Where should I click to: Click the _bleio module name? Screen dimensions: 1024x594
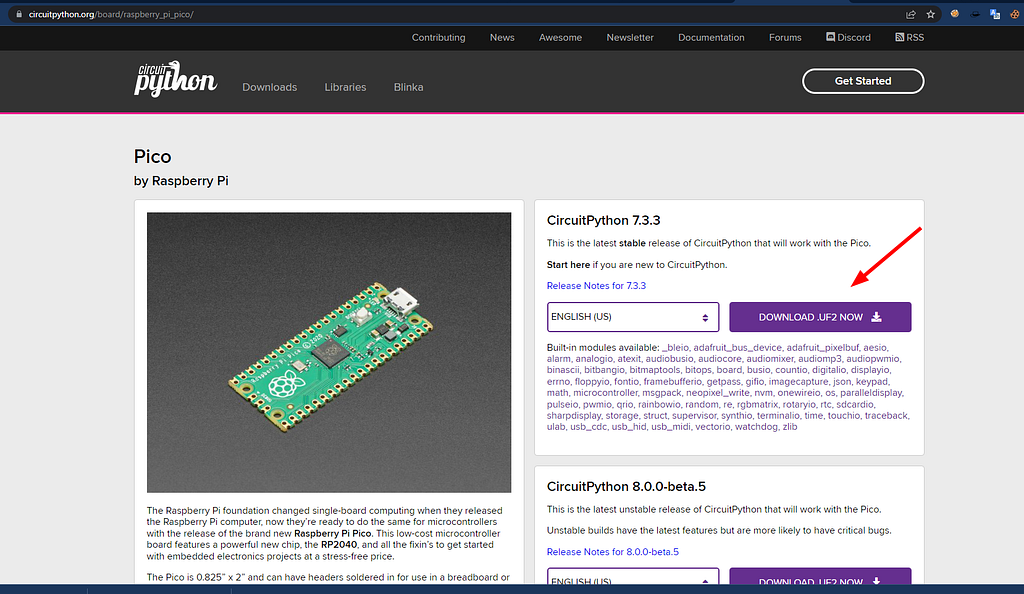675,347
